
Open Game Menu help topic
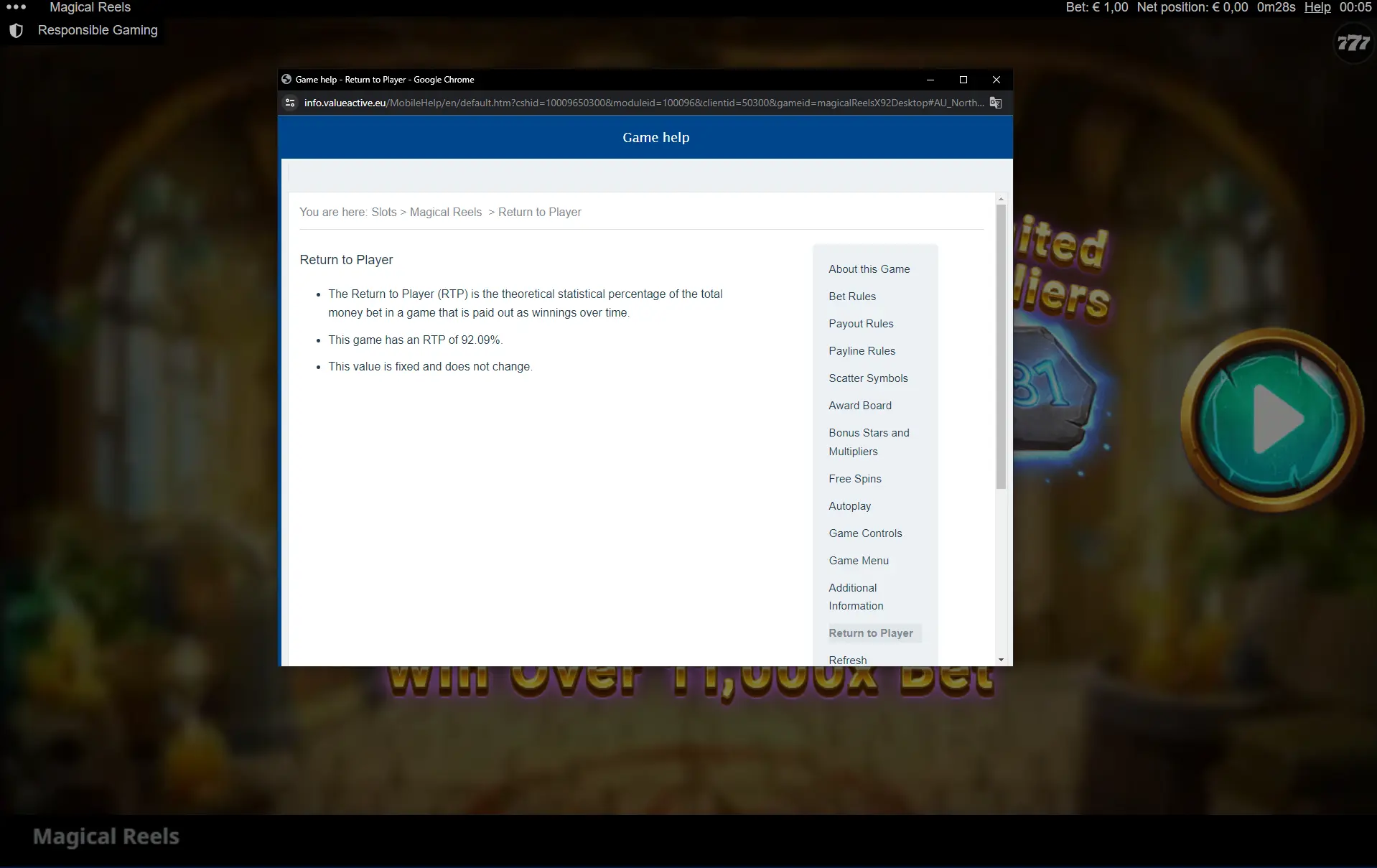(x=859, y=561)
